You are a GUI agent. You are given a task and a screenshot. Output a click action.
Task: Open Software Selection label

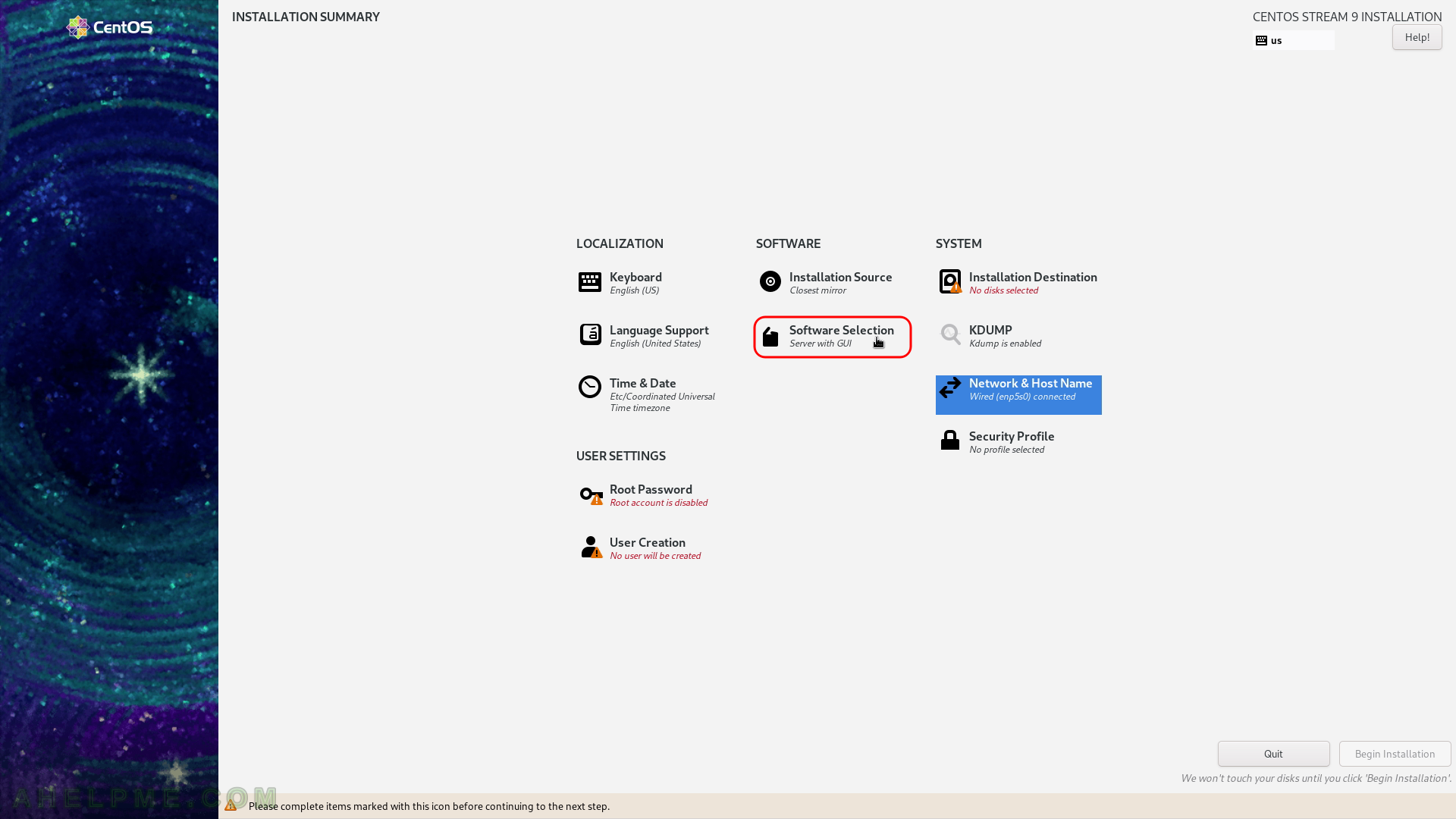tap(841, 330)
